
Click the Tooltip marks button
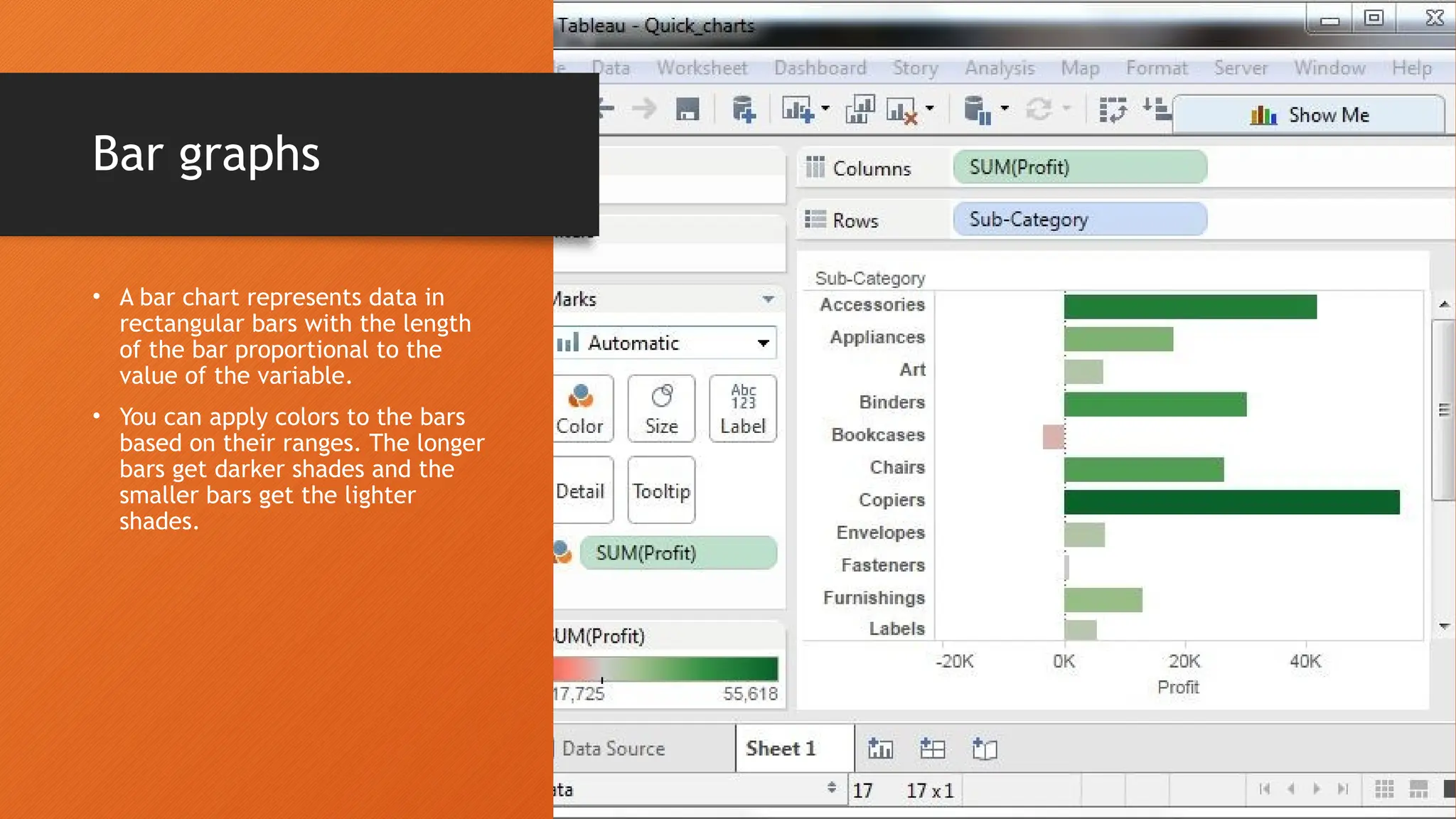click(661, 491)
